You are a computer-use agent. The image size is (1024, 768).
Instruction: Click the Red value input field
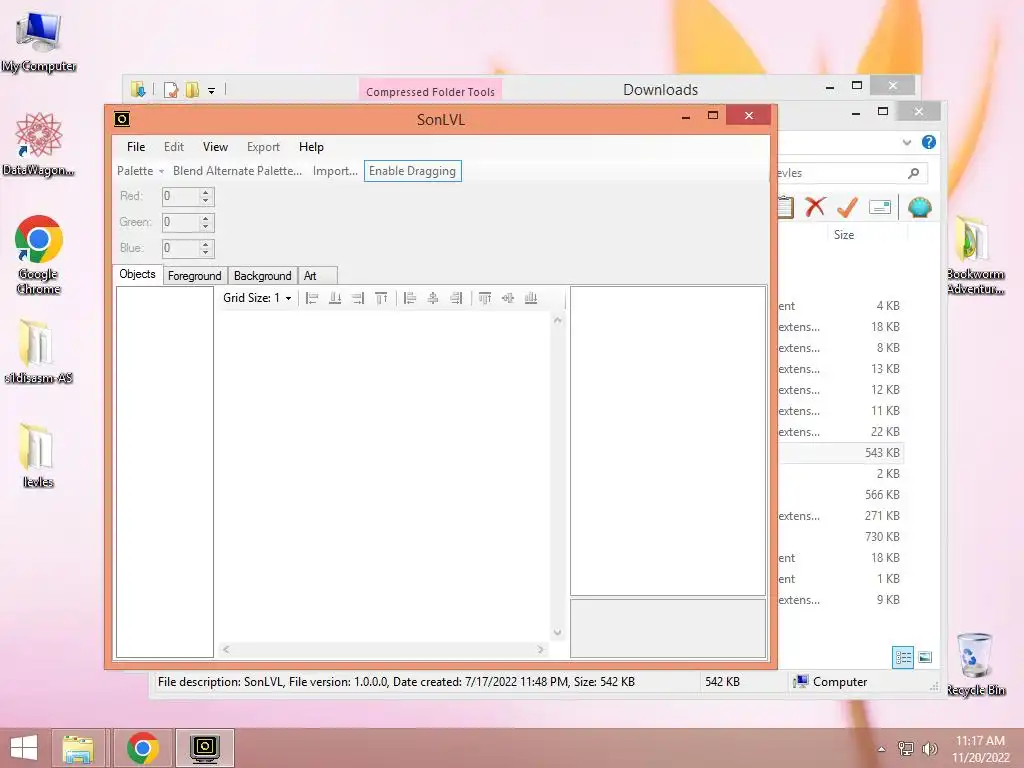pos(180,196)
